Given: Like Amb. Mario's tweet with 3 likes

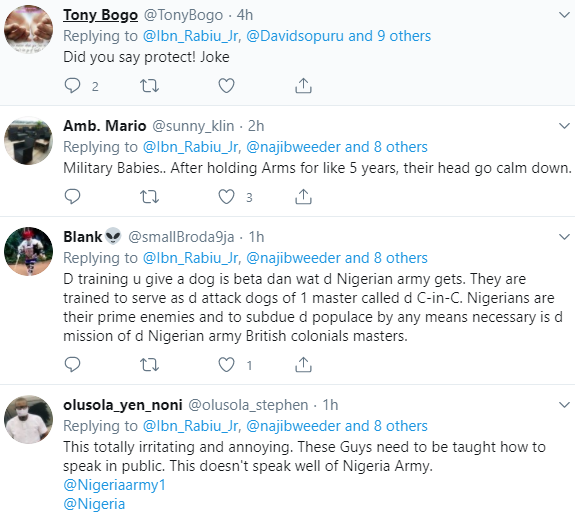Looking at the screenshot, I should tap(226, 197).
